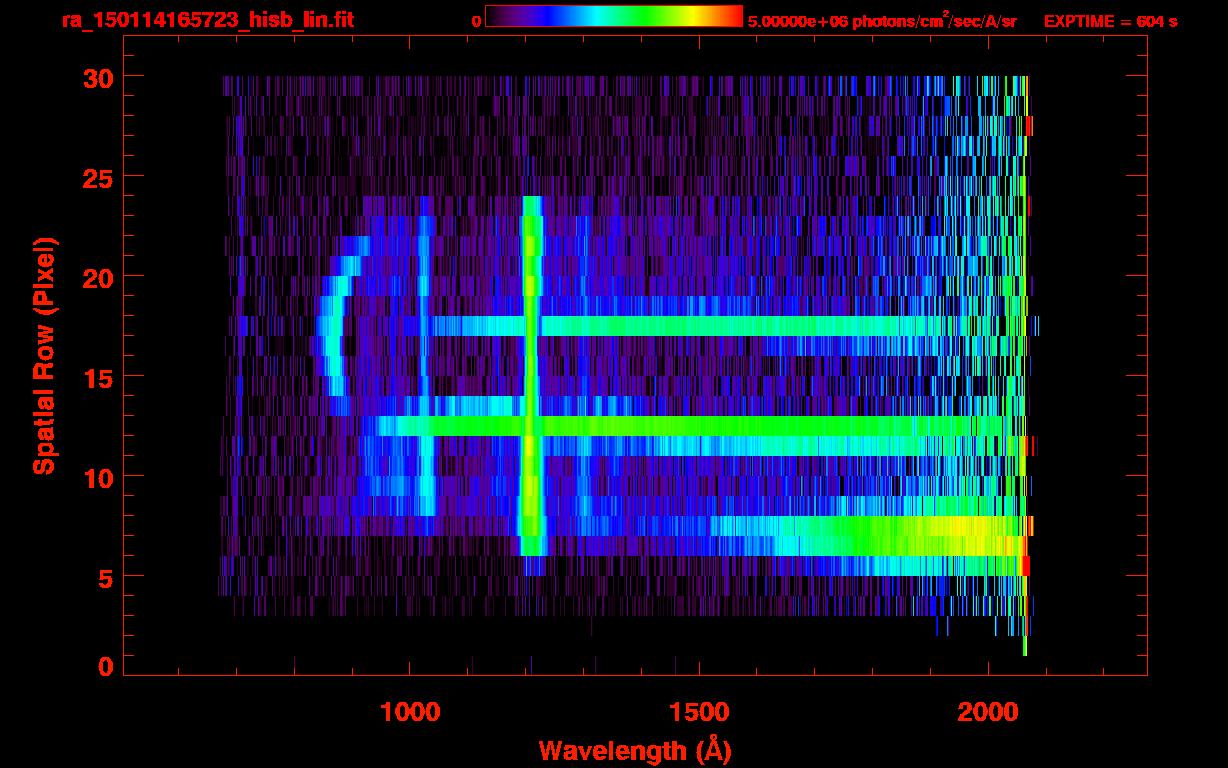1228x768 pixels.
Task: Click the Spatial Row (Pixel) axis title
Action: click(44, 355)
